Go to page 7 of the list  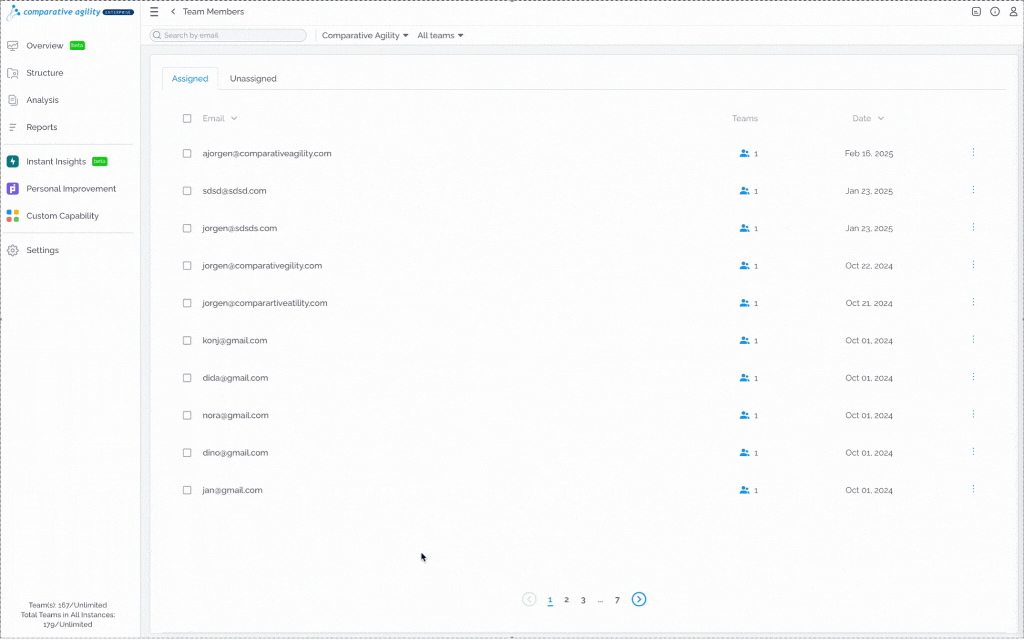tap(617, 600)
